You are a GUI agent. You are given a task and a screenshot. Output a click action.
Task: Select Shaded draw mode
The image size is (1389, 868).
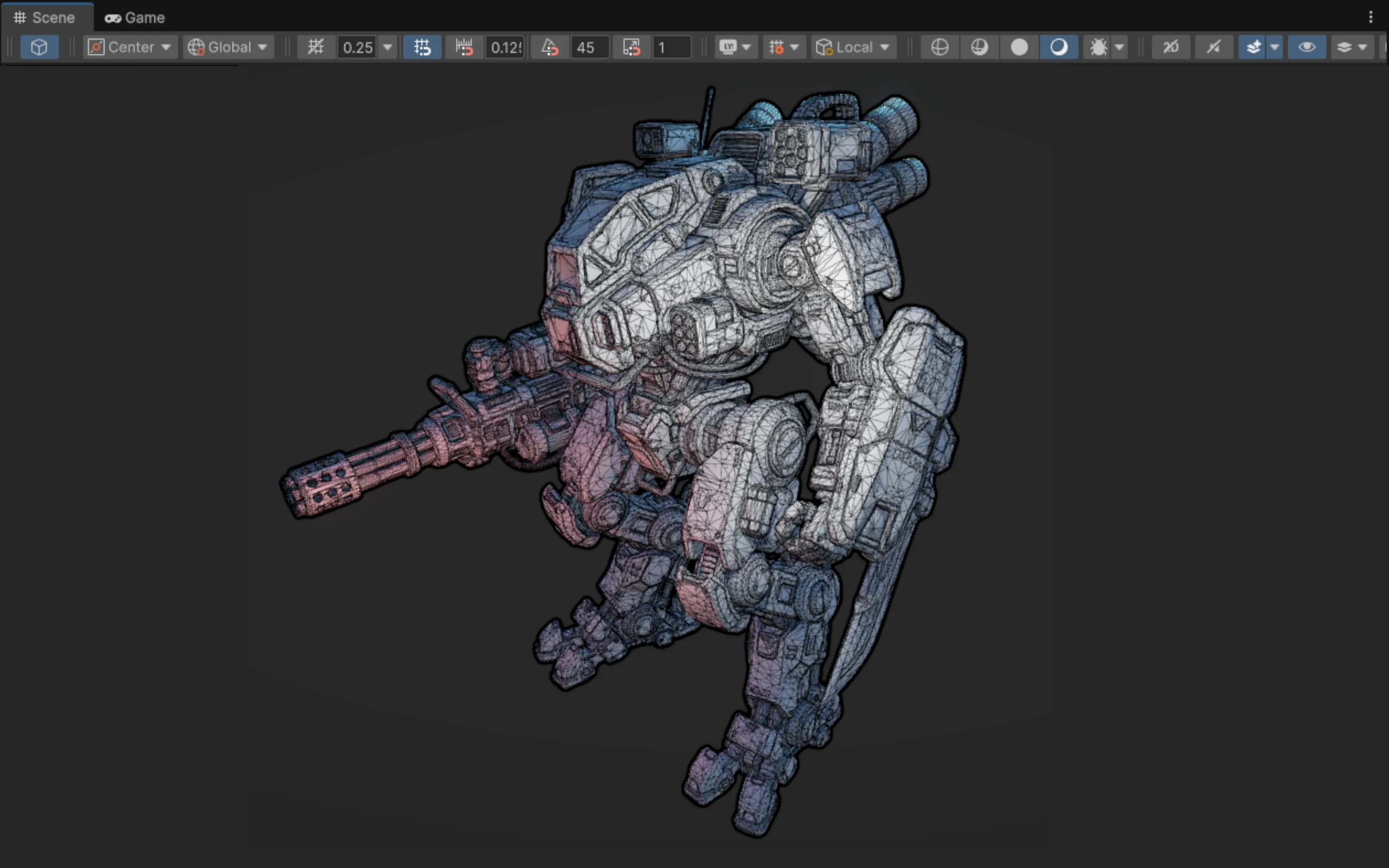1059,47
